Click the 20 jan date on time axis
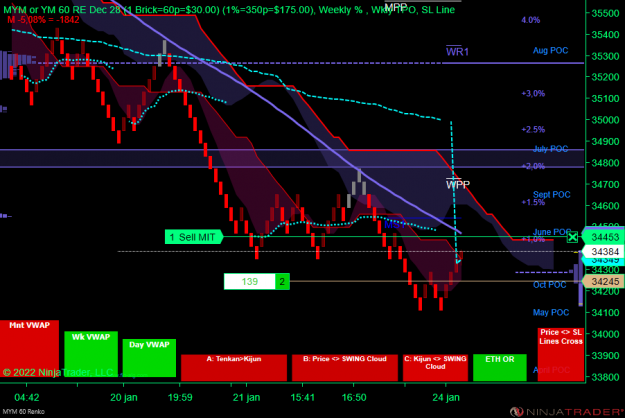The image size is (625, 418). [x=124, y=397]
